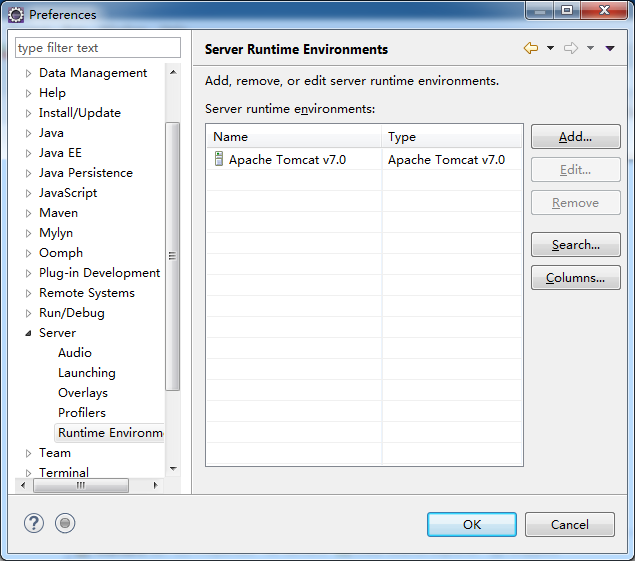Screen dimensions: 635x561
Task: Click the tree scroll down arrow
Action: click(173, 469)
